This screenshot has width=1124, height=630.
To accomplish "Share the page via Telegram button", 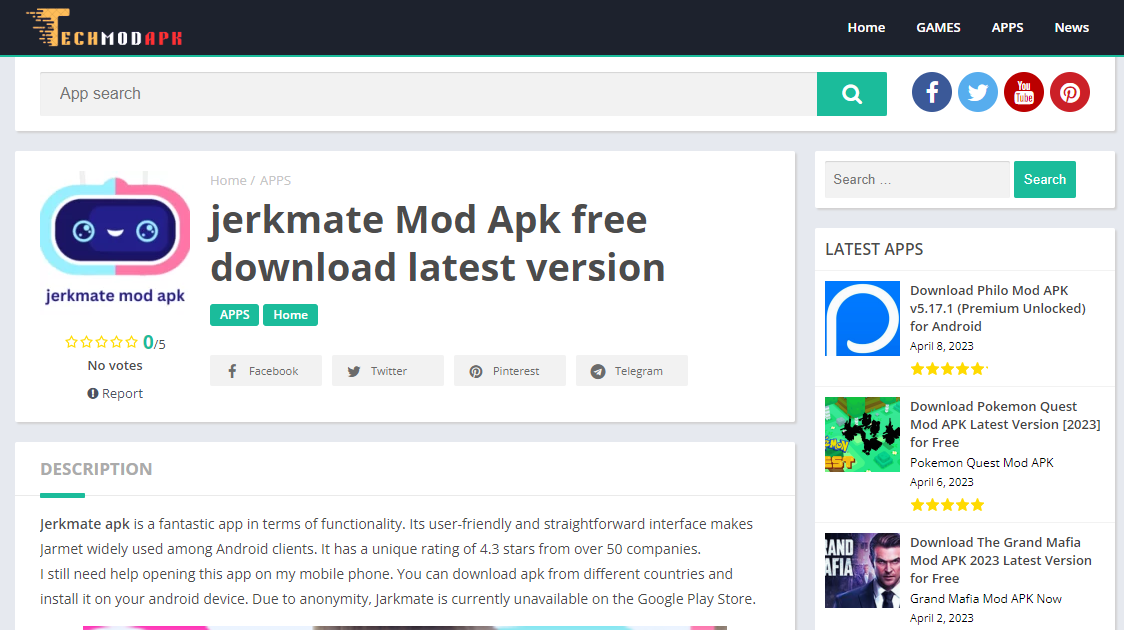I will (632, 371).
